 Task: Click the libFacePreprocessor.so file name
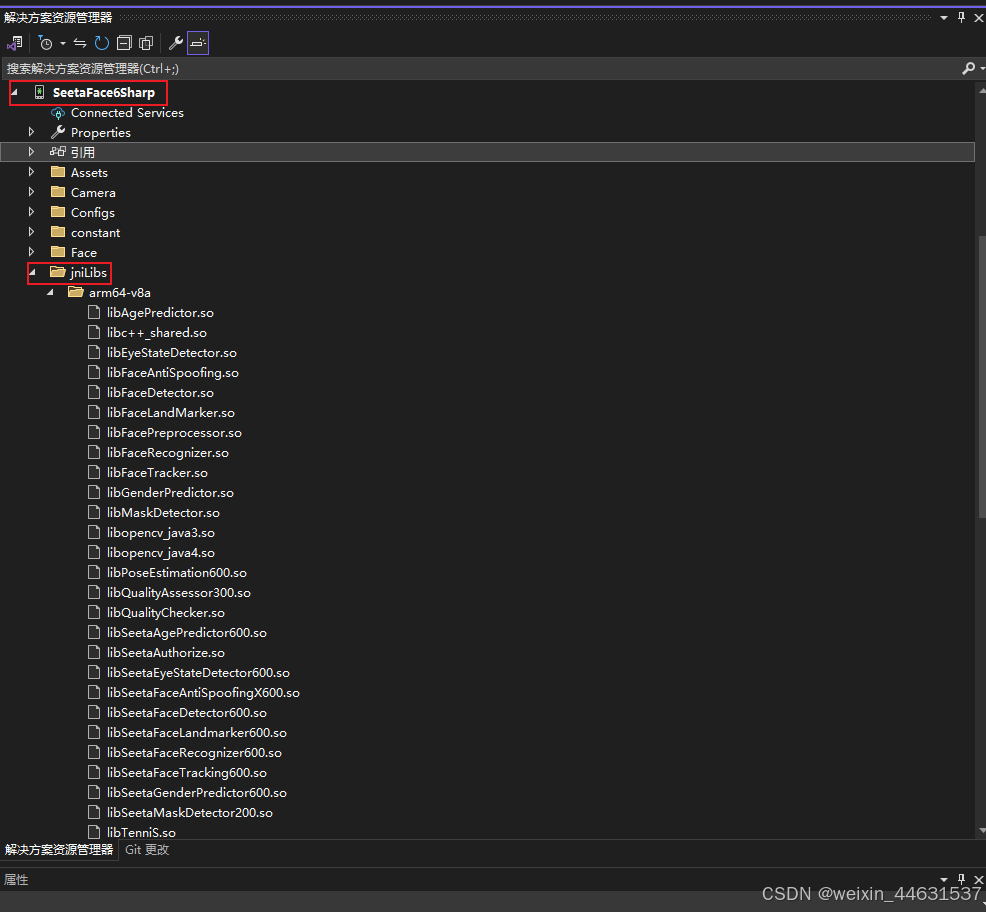tap(174, 433)
